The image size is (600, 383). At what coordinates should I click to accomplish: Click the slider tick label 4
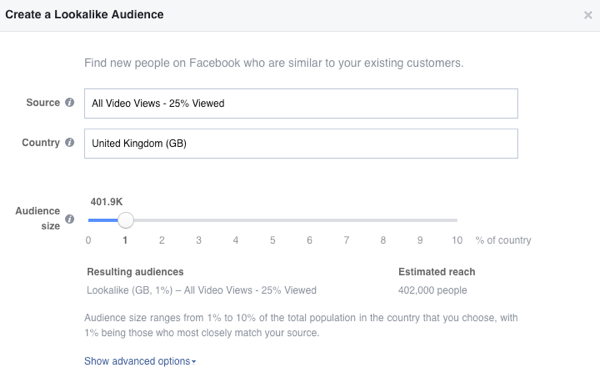(x=236, y=240)
